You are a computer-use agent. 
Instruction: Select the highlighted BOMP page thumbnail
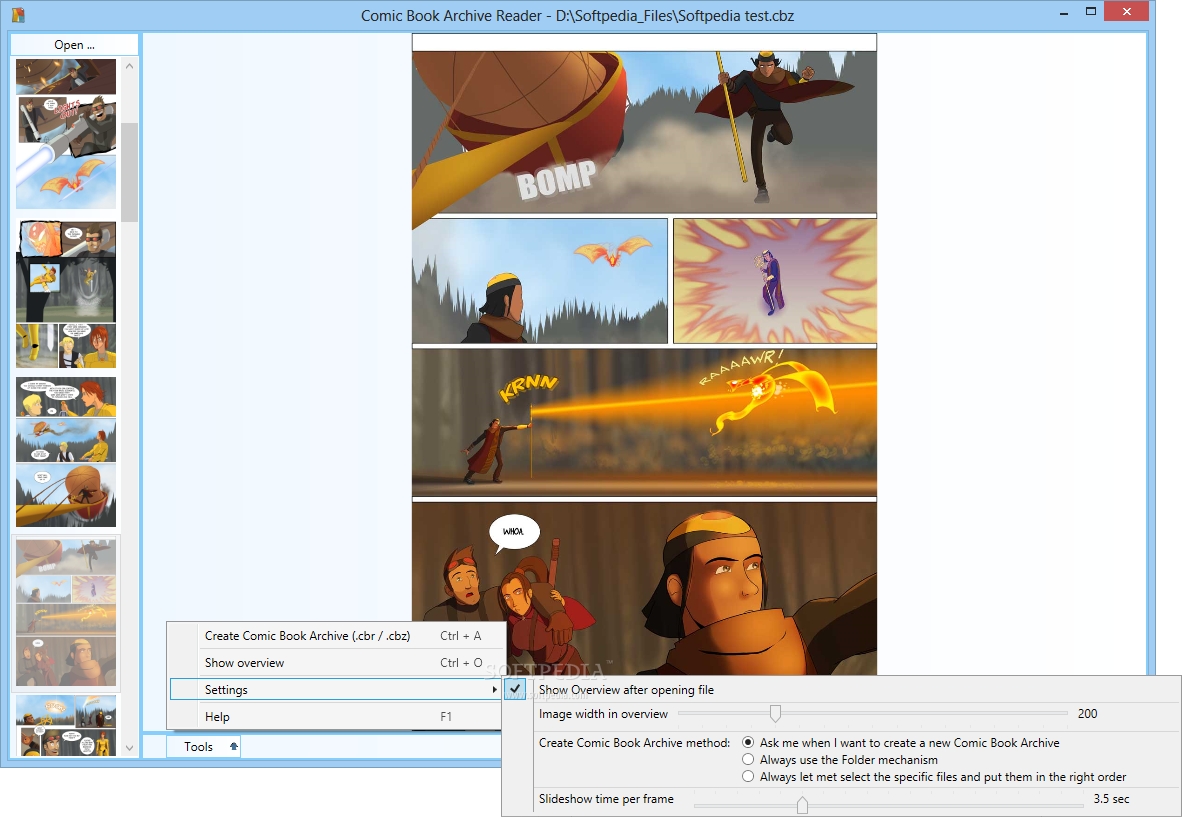click(66, 613)
